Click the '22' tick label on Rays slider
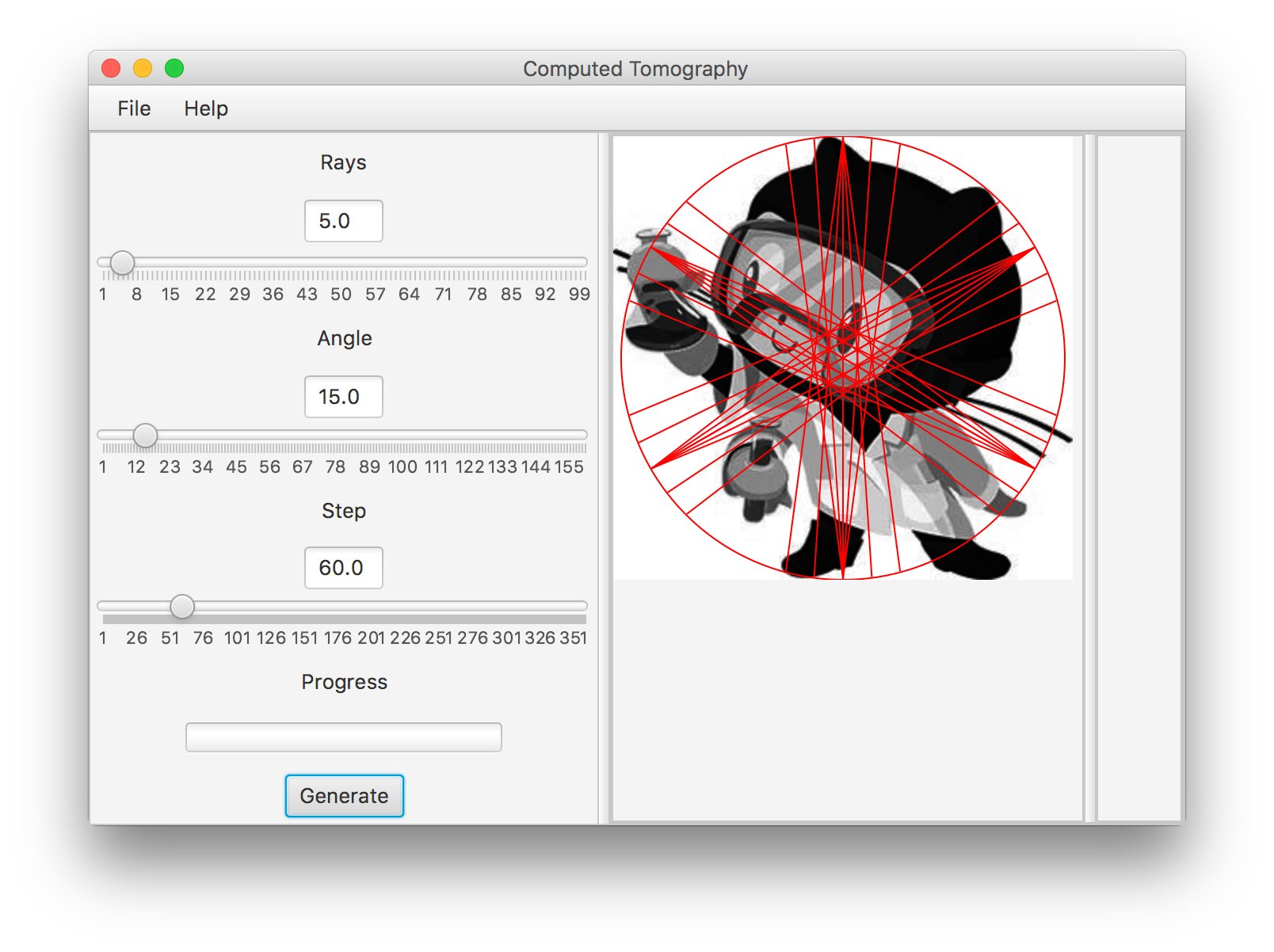 point(205,295)
